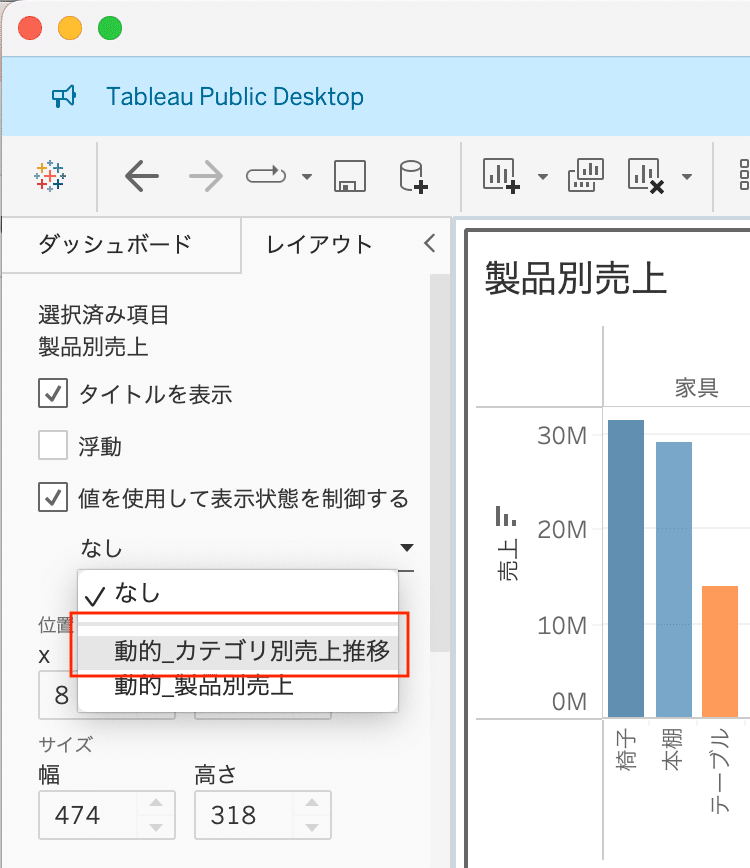Click the New Worksheet chart icon
This screenshot has width=750, height=868.
[501, 175]
